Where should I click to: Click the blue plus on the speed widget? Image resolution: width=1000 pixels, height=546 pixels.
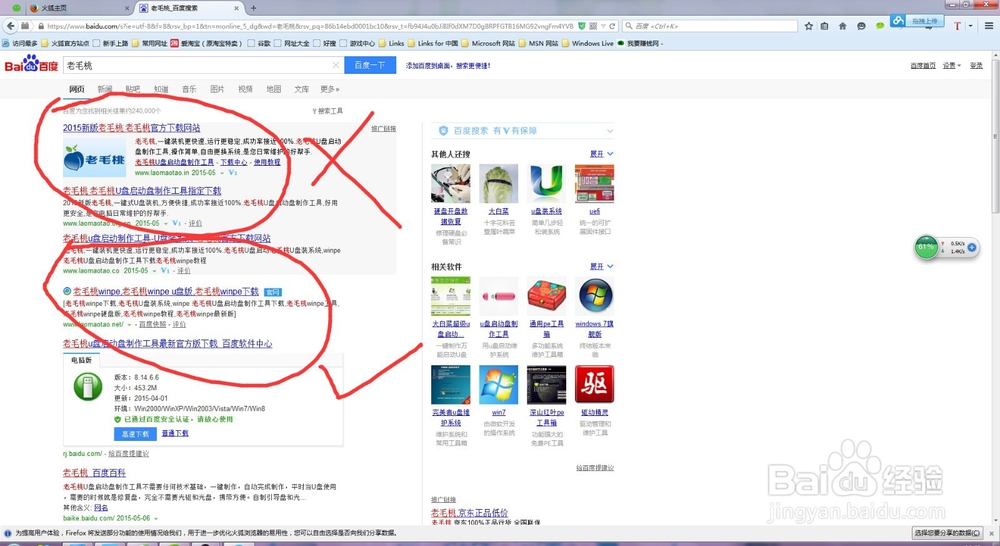click(972, 247)
